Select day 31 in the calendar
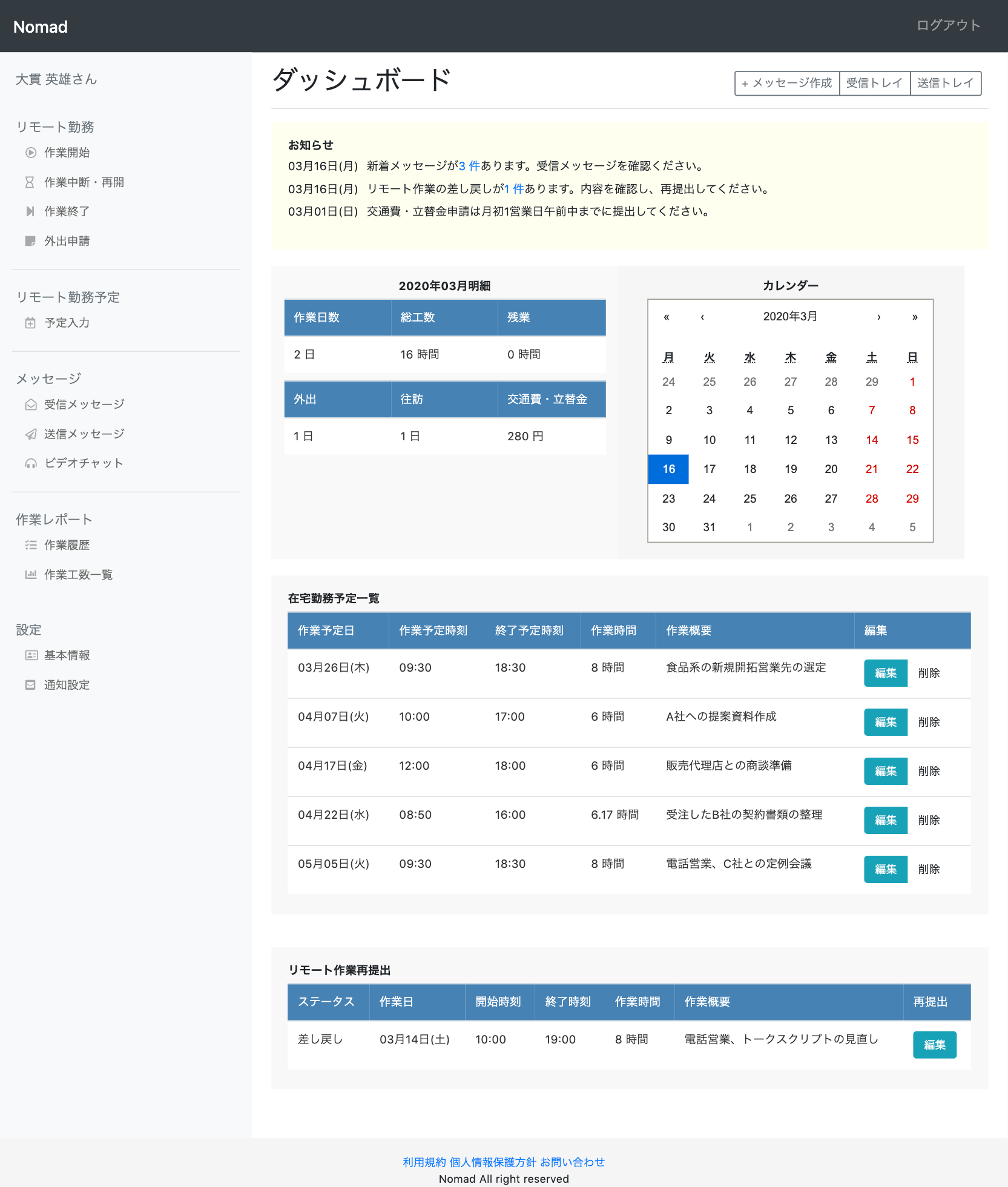This screenshot has width=1008, height=1187. click(x=709, y=527)
